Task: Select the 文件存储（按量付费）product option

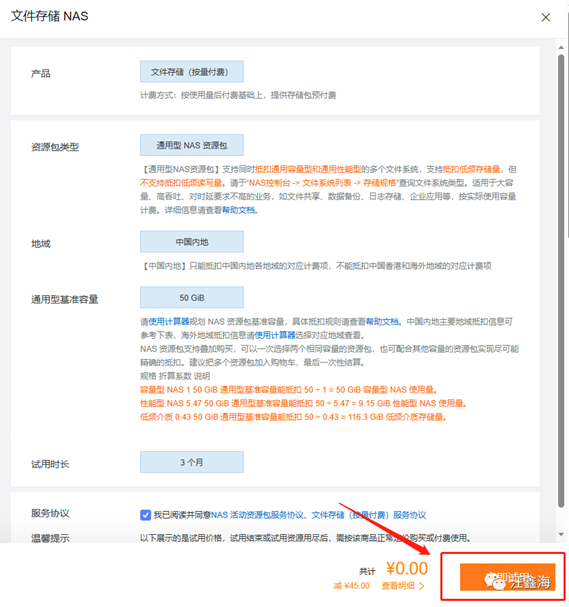Action: [x=192, y=72]
